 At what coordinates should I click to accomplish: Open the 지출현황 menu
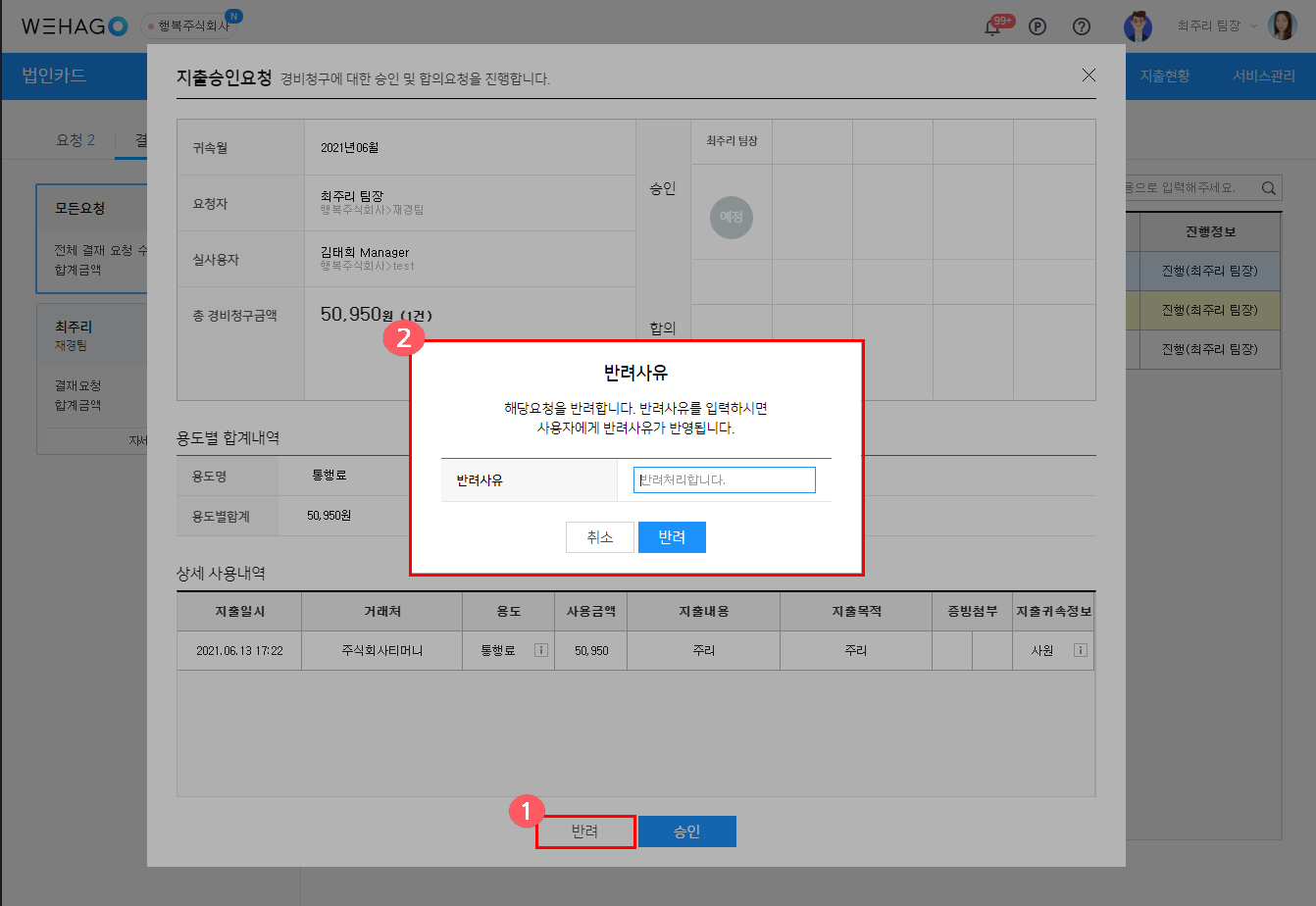[x=1164, y=75]
